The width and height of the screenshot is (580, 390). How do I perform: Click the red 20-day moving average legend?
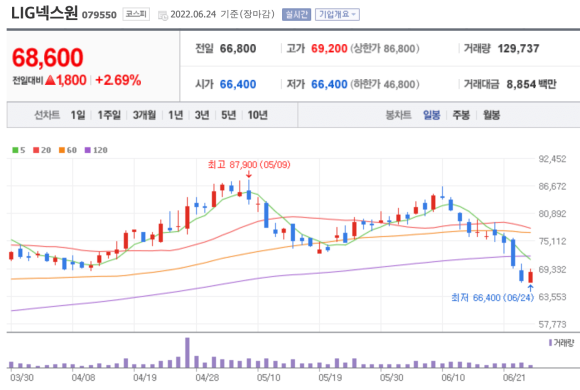[x=42, y=150]
